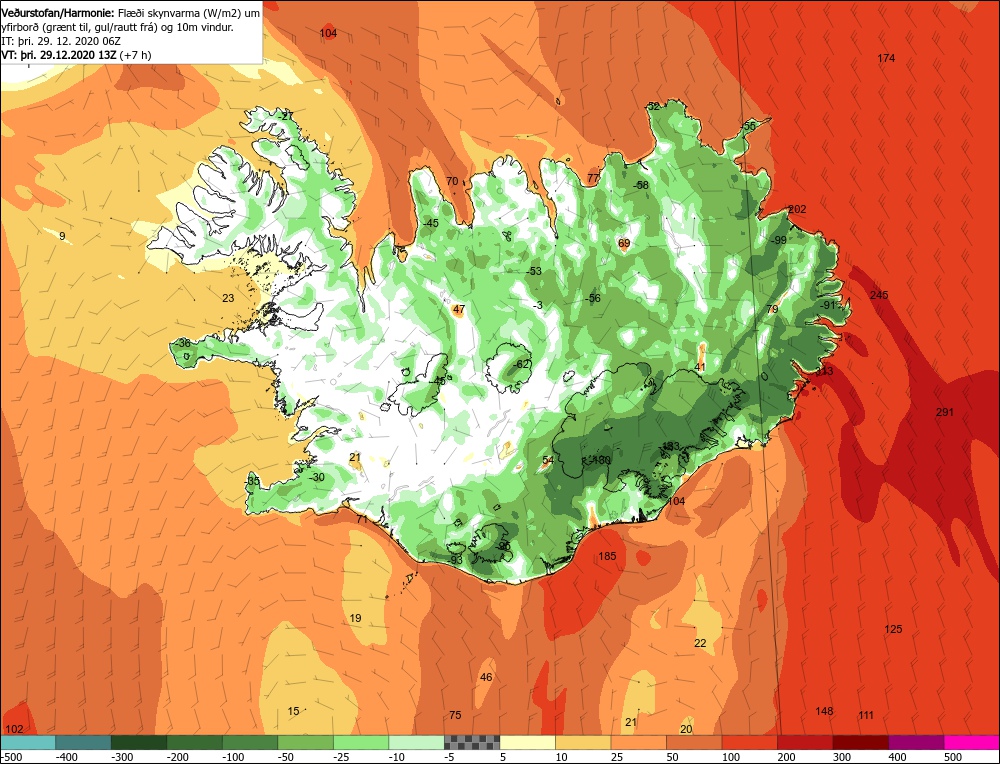Select the value -99 in East Iceland
This screenshot has height=764, width=1000.
click(778, 240)
